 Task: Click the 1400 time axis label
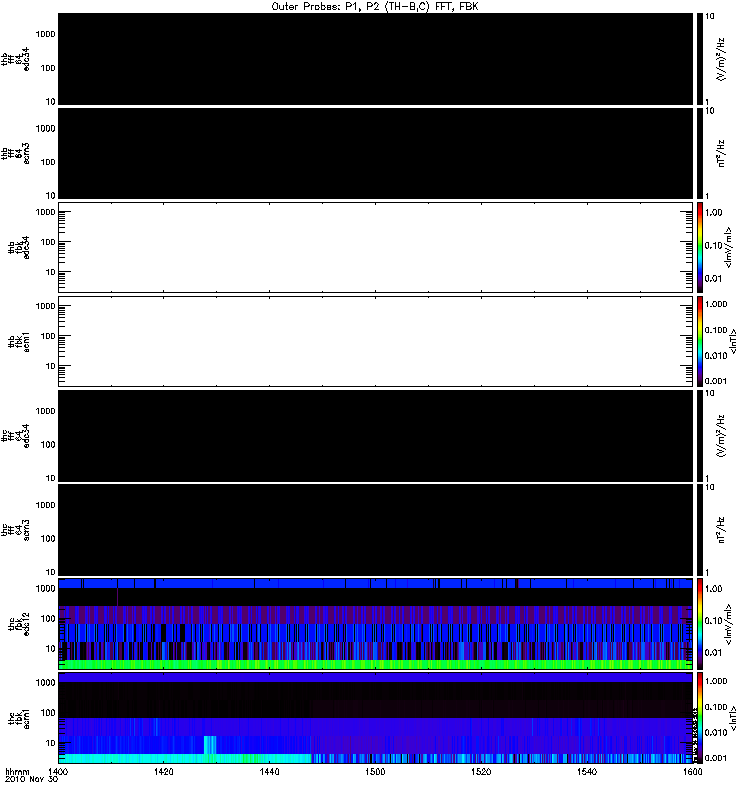58,771
